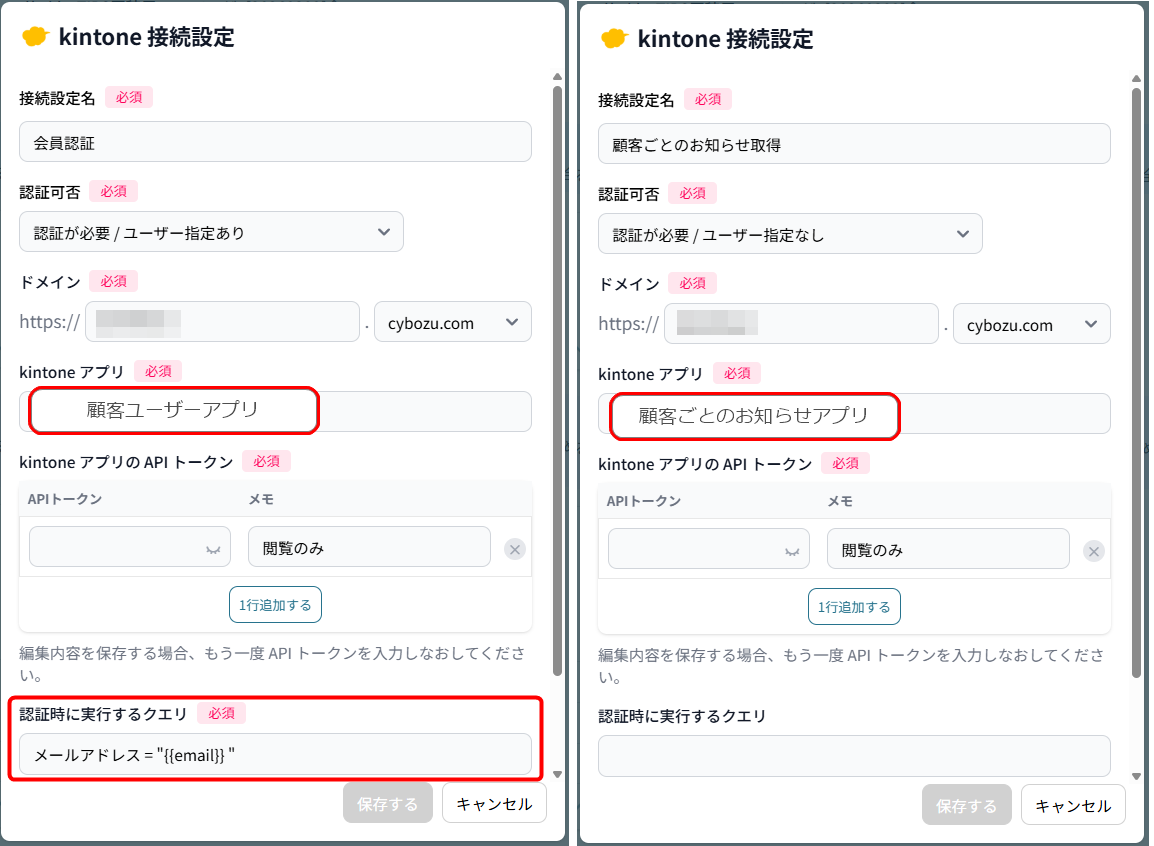
Task: Click メモ field 閲覧のみ in left dialog
Action: click(x=369, y=547)
